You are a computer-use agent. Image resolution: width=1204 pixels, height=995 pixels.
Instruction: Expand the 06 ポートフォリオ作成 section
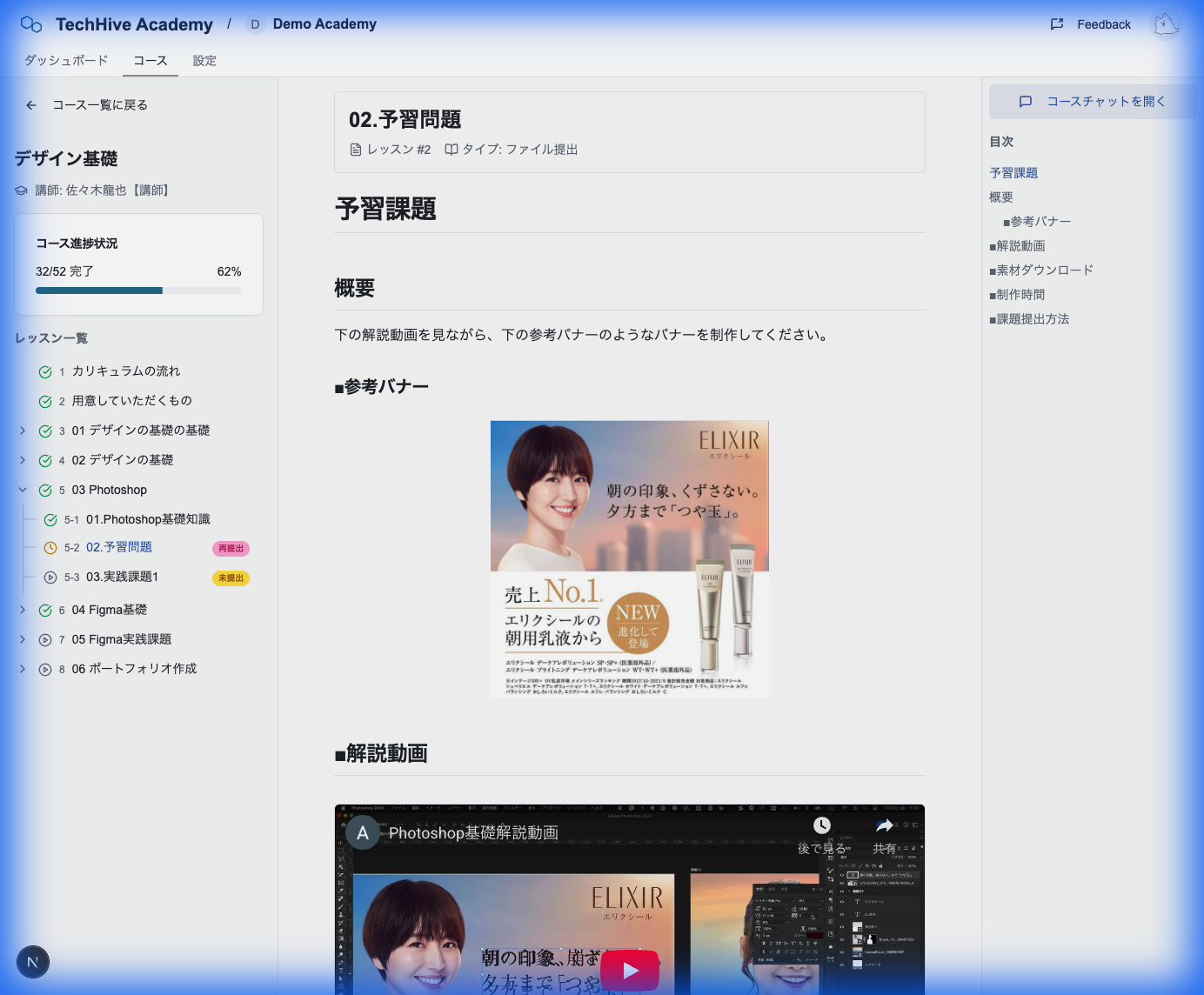23,669
